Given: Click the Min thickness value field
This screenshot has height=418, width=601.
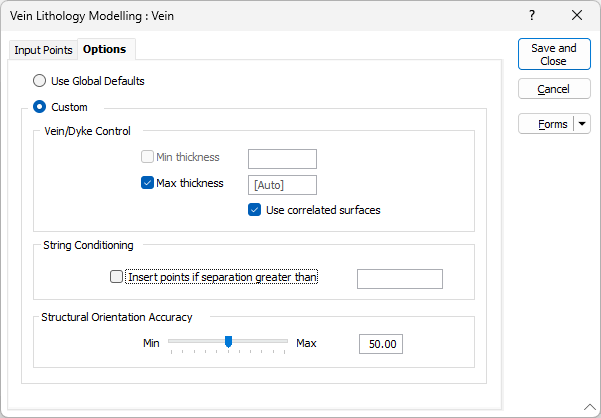Looking at the screenshot, I should [x=281, y=158].
